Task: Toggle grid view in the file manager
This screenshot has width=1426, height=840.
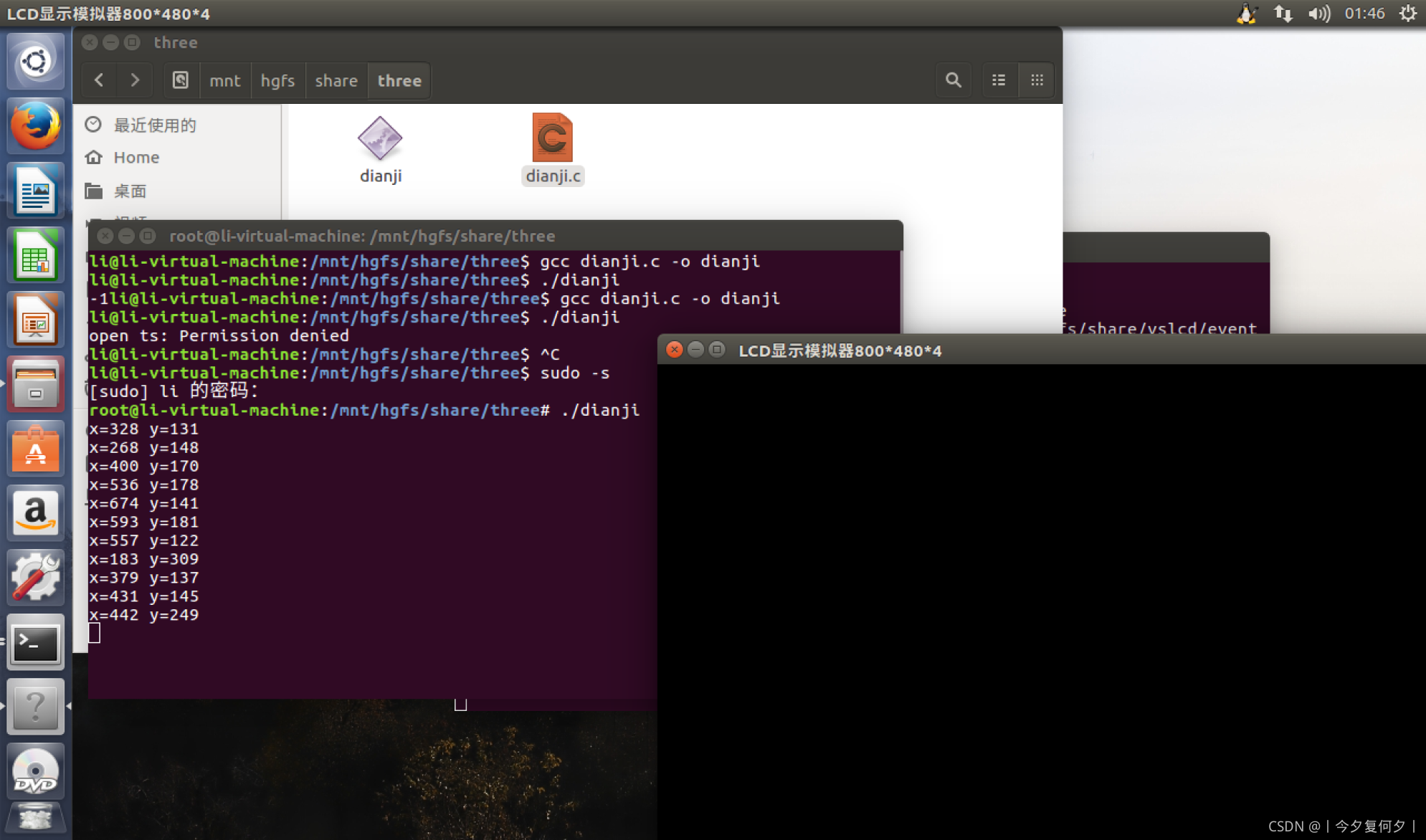Action: (x=1036, y=80)
